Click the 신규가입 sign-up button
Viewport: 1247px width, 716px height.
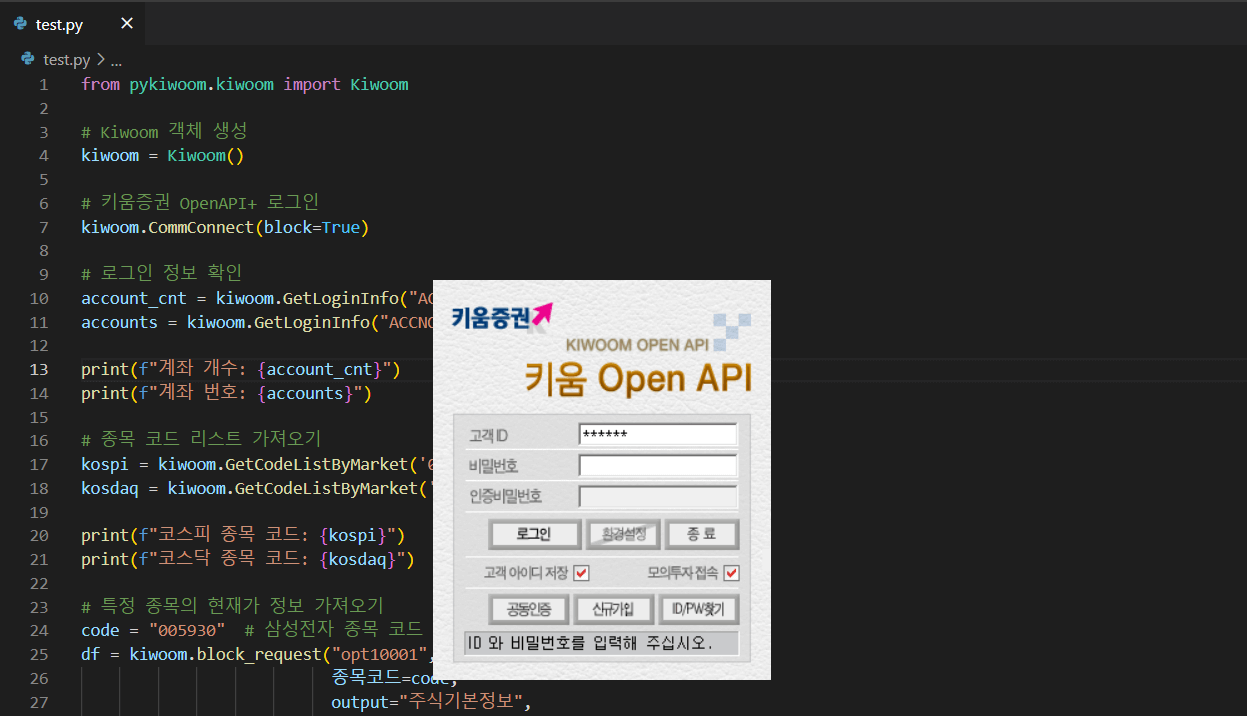click(x=613, y=609)
